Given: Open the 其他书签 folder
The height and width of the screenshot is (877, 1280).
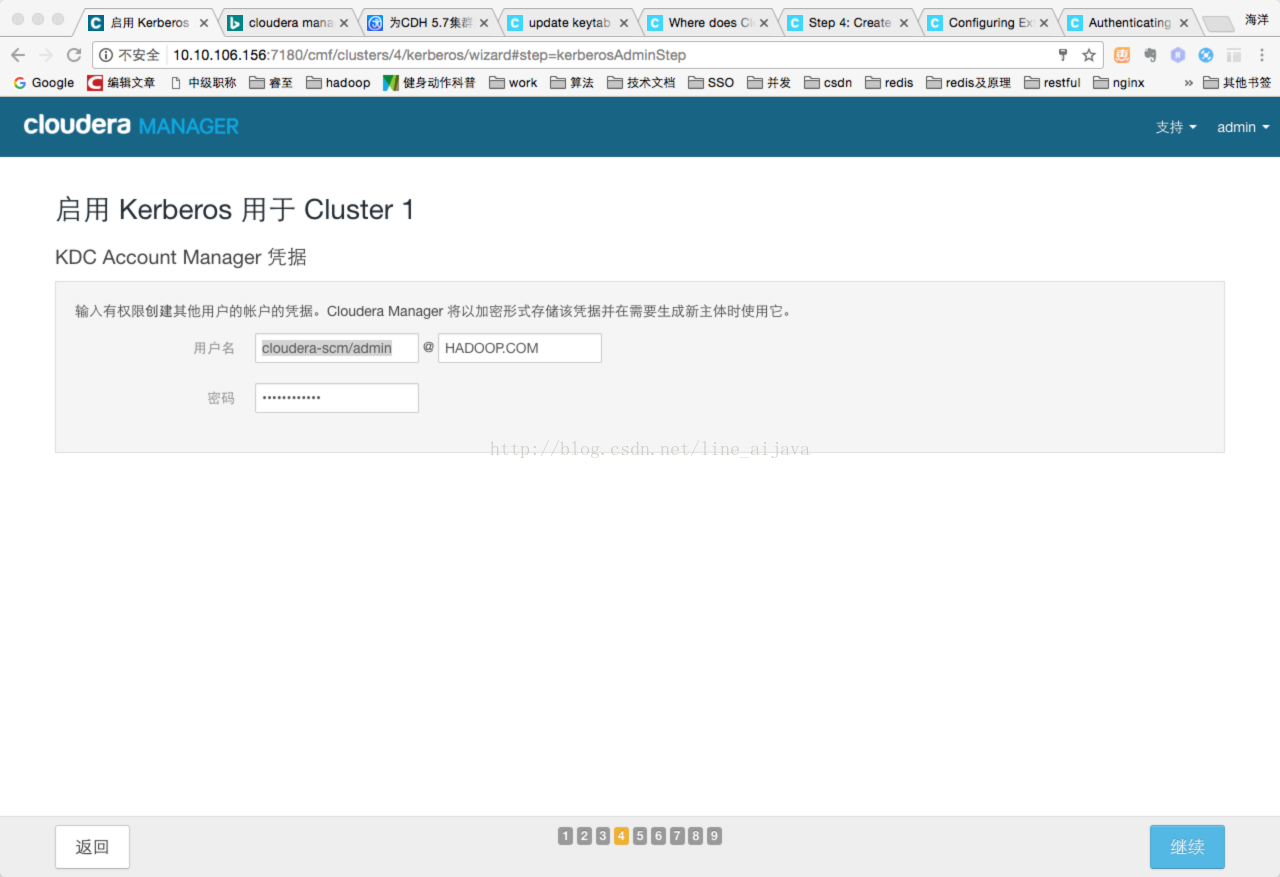Looking at the screenshot, I should pyautogui.click(x=1237, y=83).
